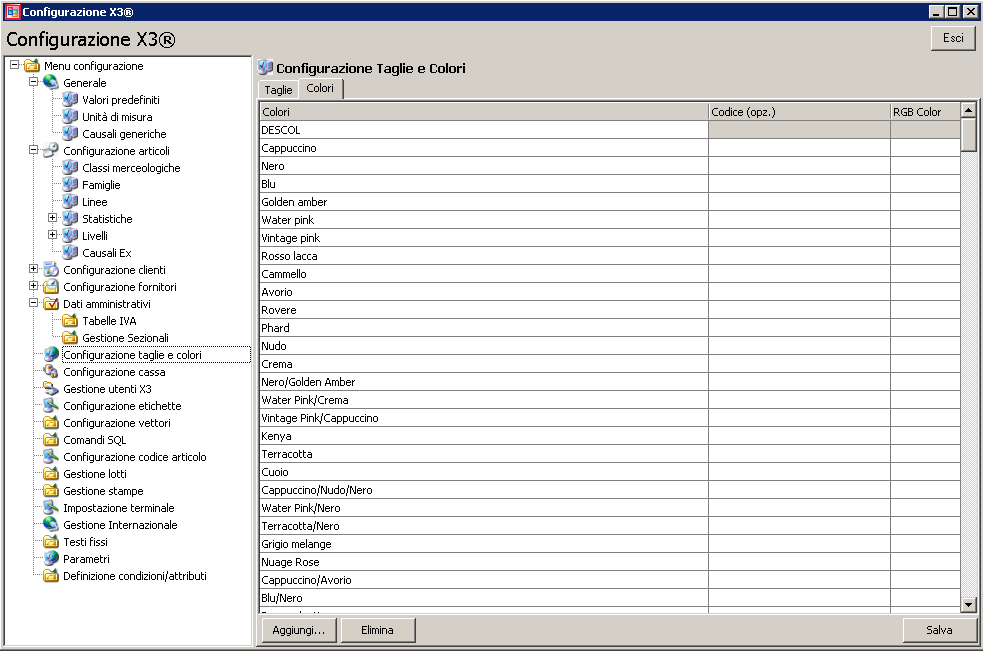Click the Aggiungi... button
The height and width of the screenshot is (651, 983).
[x=299, y=630]
